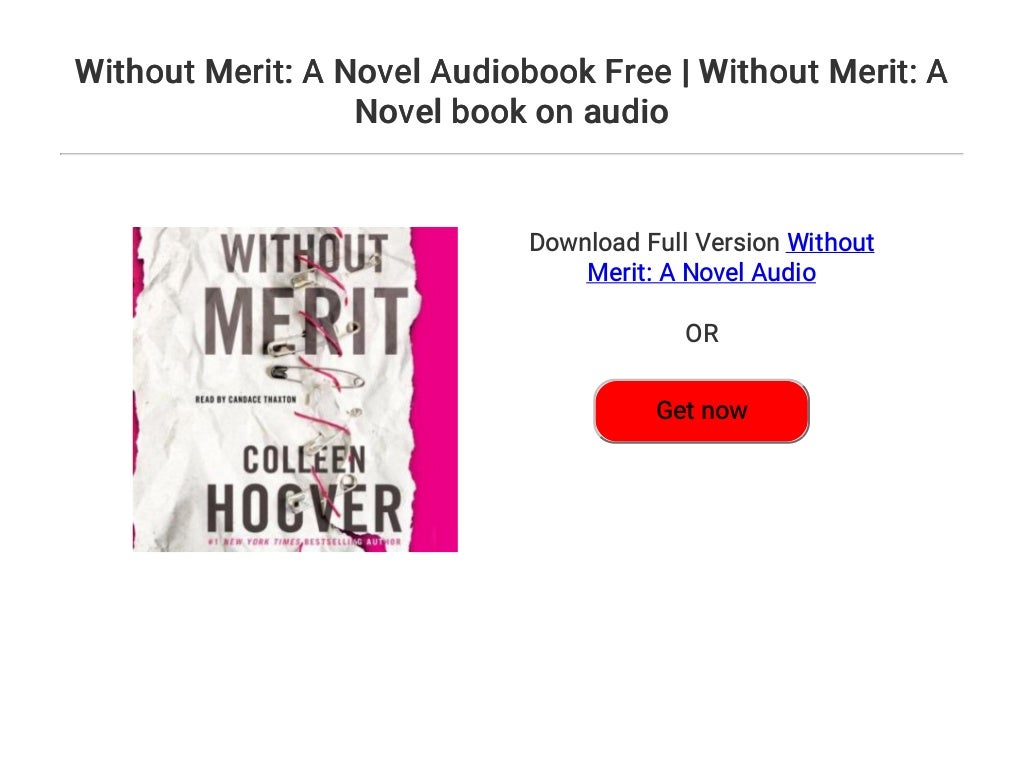Click the red Get now button
This screenshot has width=1024, height=768.
[701, 411]
